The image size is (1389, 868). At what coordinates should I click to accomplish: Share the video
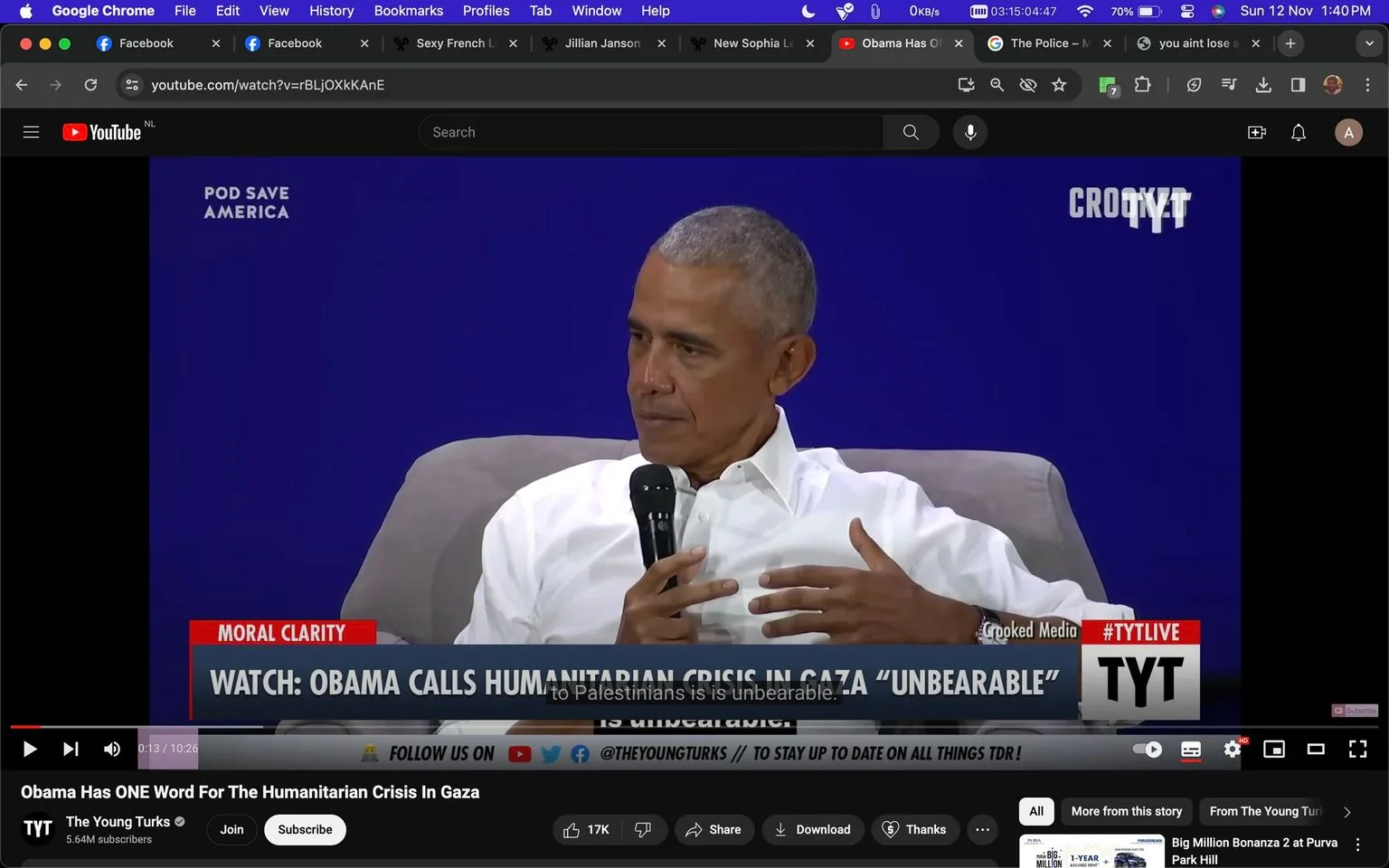pyautogui.click(x=713, y=829)
